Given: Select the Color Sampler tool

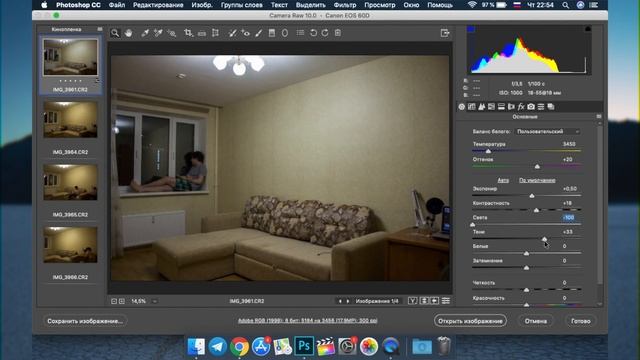Looking at the screenshot, I should pos(158,33).
